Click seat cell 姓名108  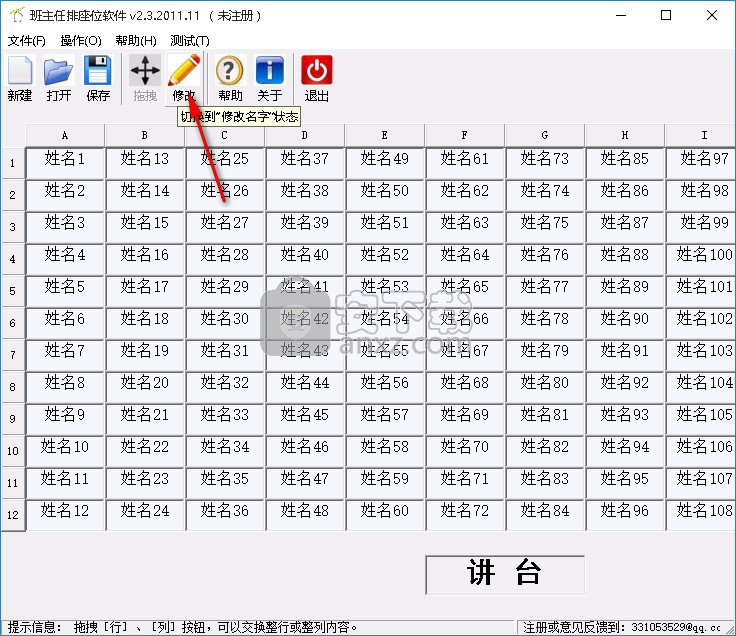(x=701, y=514)
